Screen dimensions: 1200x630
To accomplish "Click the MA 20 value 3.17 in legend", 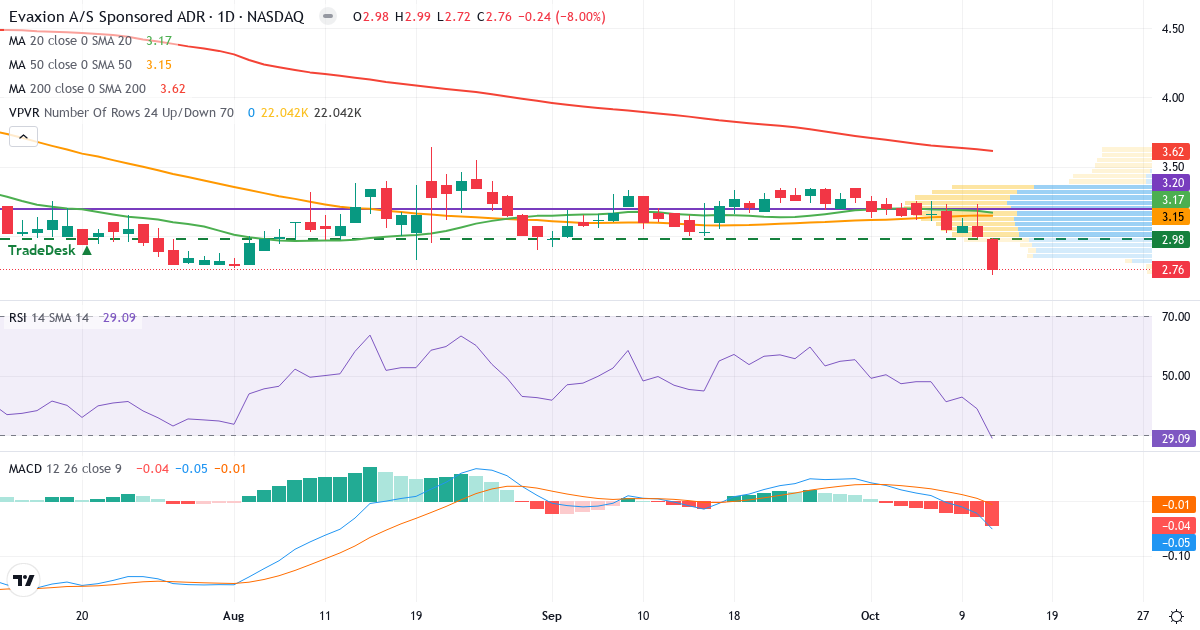I will pyautogui.click(x=159, y=41).
